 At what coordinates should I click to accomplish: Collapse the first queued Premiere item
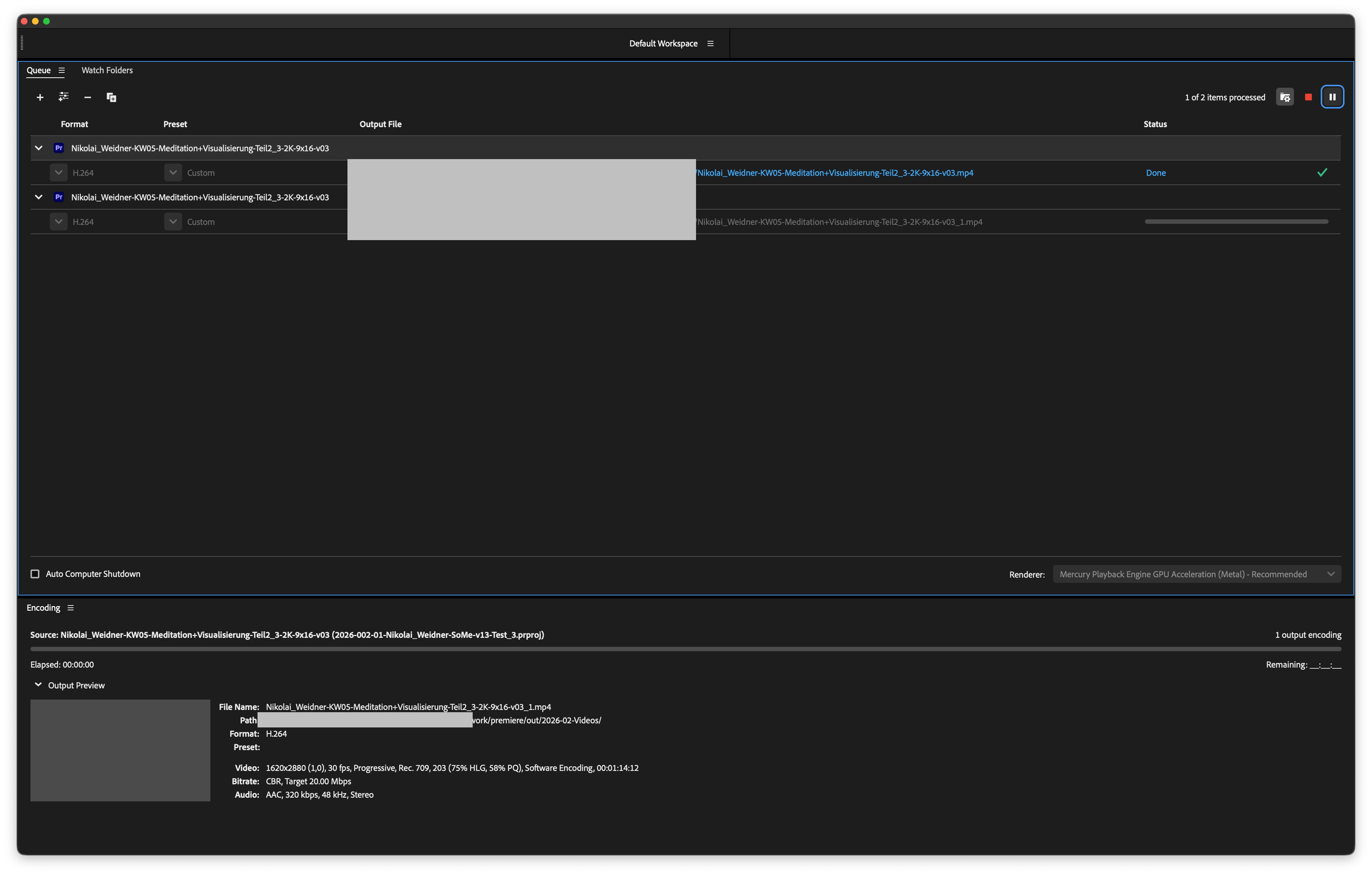tap(39, 148)
